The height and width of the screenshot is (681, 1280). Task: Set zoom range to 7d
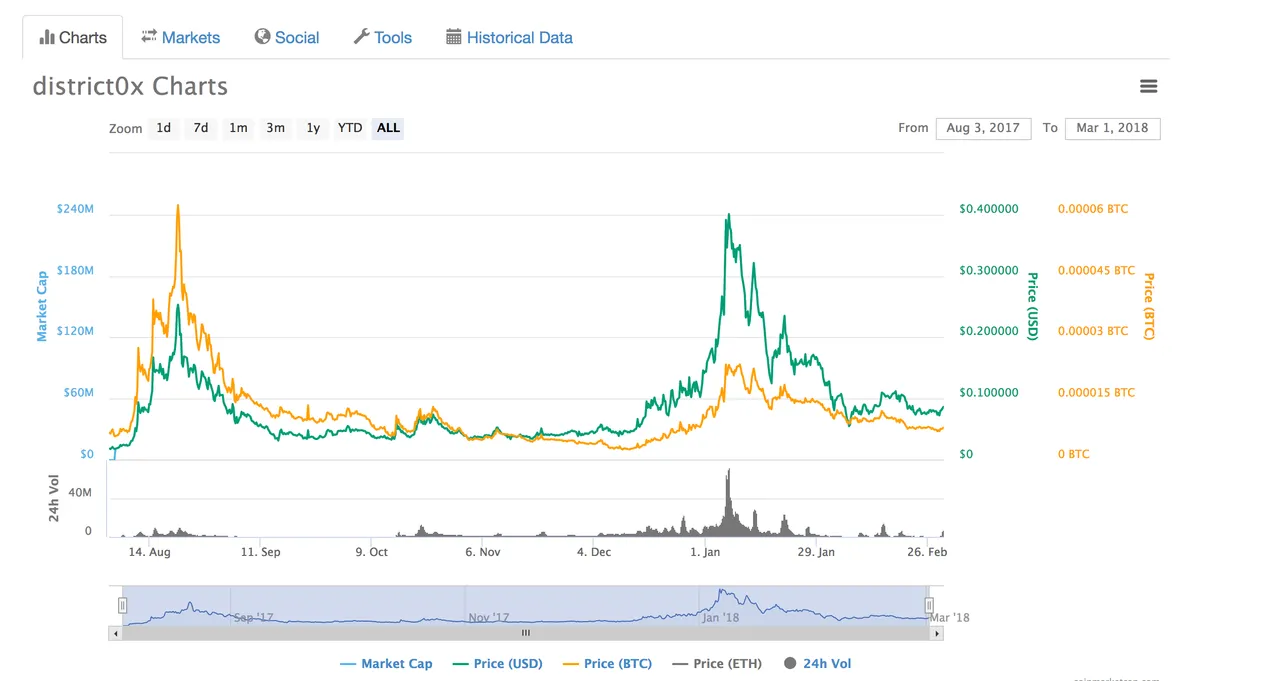201,128
